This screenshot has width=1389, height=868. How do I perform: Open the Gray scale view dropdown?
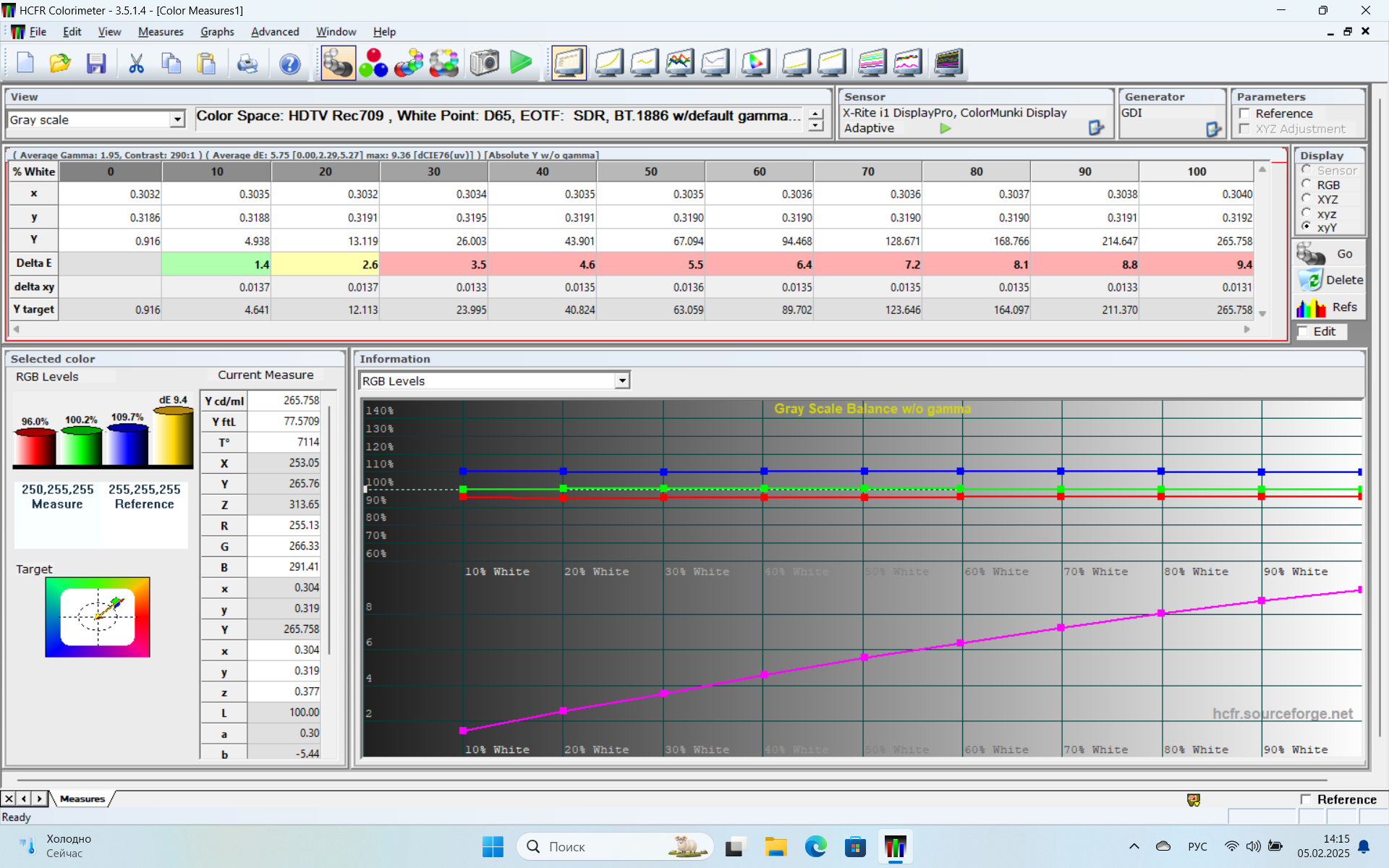[x=177, y=119]
